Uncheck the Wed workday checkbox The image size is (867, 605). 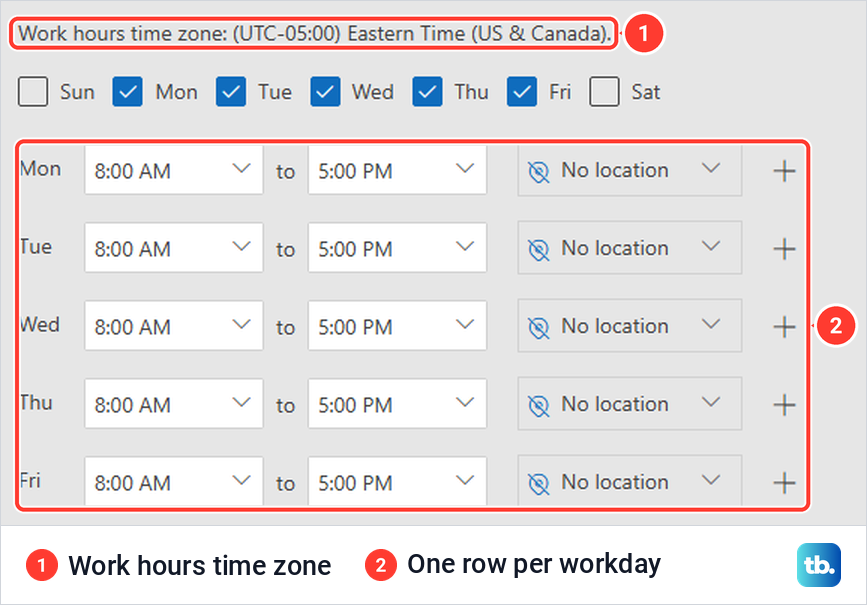click(x=325, y=91)
